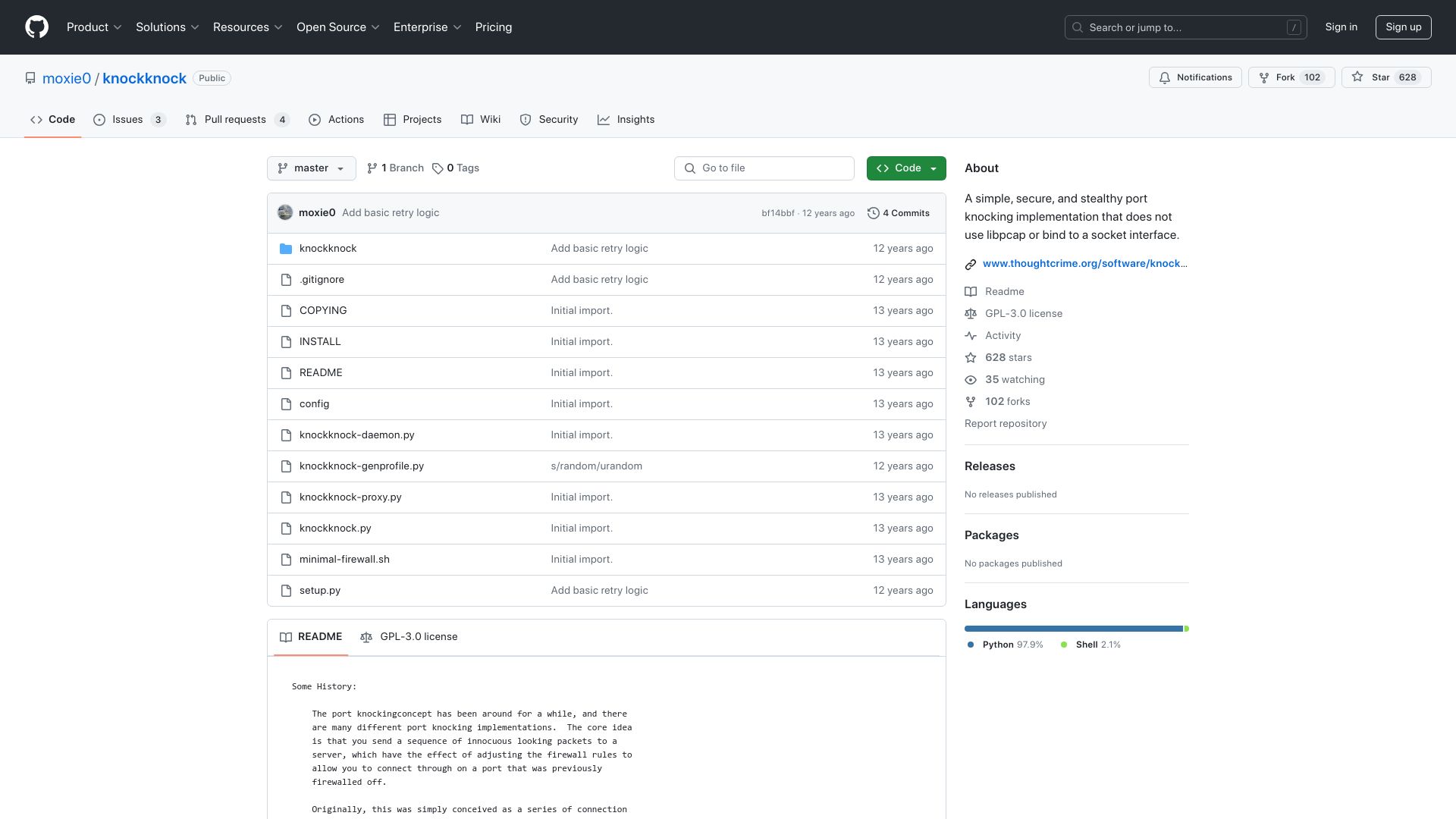Click moxie0's avatar in commit row

click(x=285, y=212)
